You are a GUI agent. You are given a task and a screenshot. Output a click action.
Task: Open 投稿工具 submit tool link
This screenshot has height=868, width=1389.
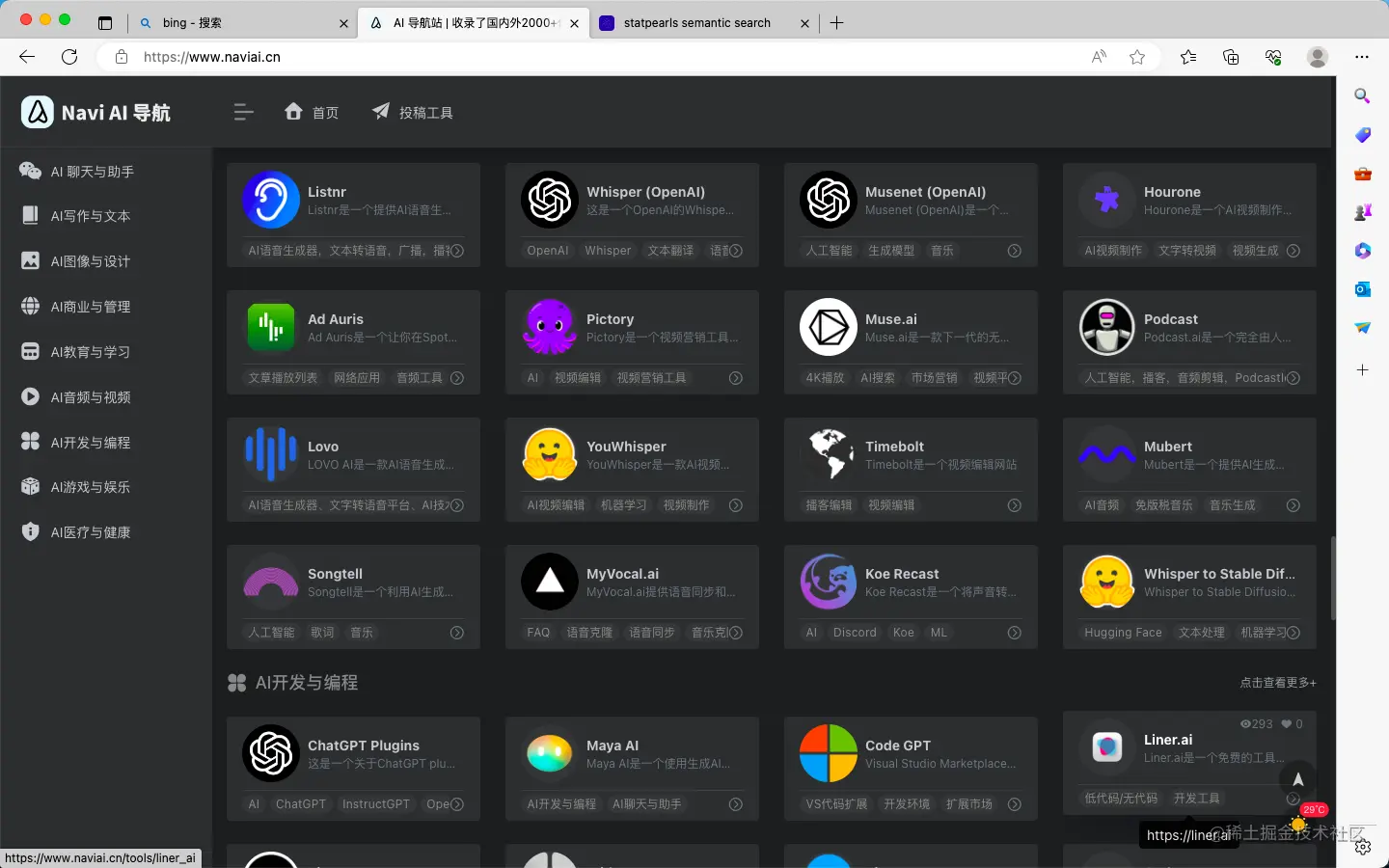412,113
